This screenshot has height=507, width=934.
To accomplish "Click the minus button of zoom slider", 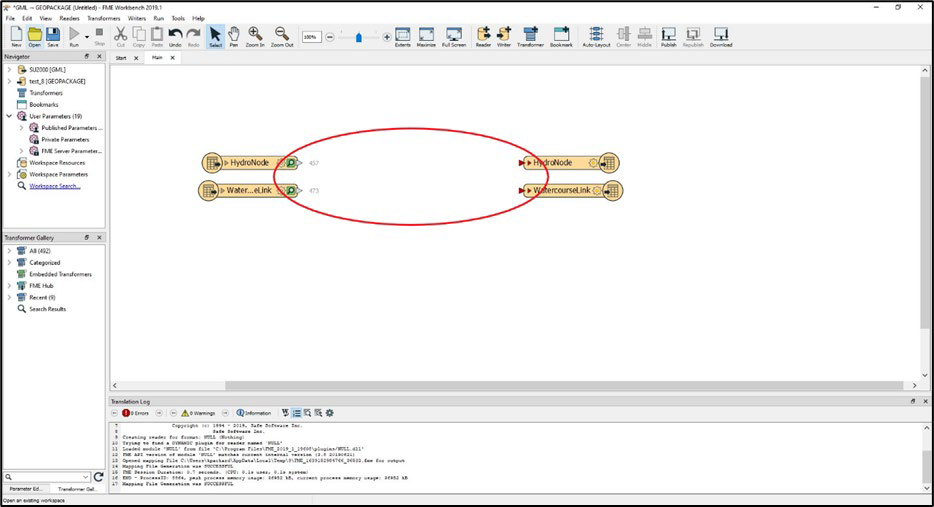I will click(330, 37).
